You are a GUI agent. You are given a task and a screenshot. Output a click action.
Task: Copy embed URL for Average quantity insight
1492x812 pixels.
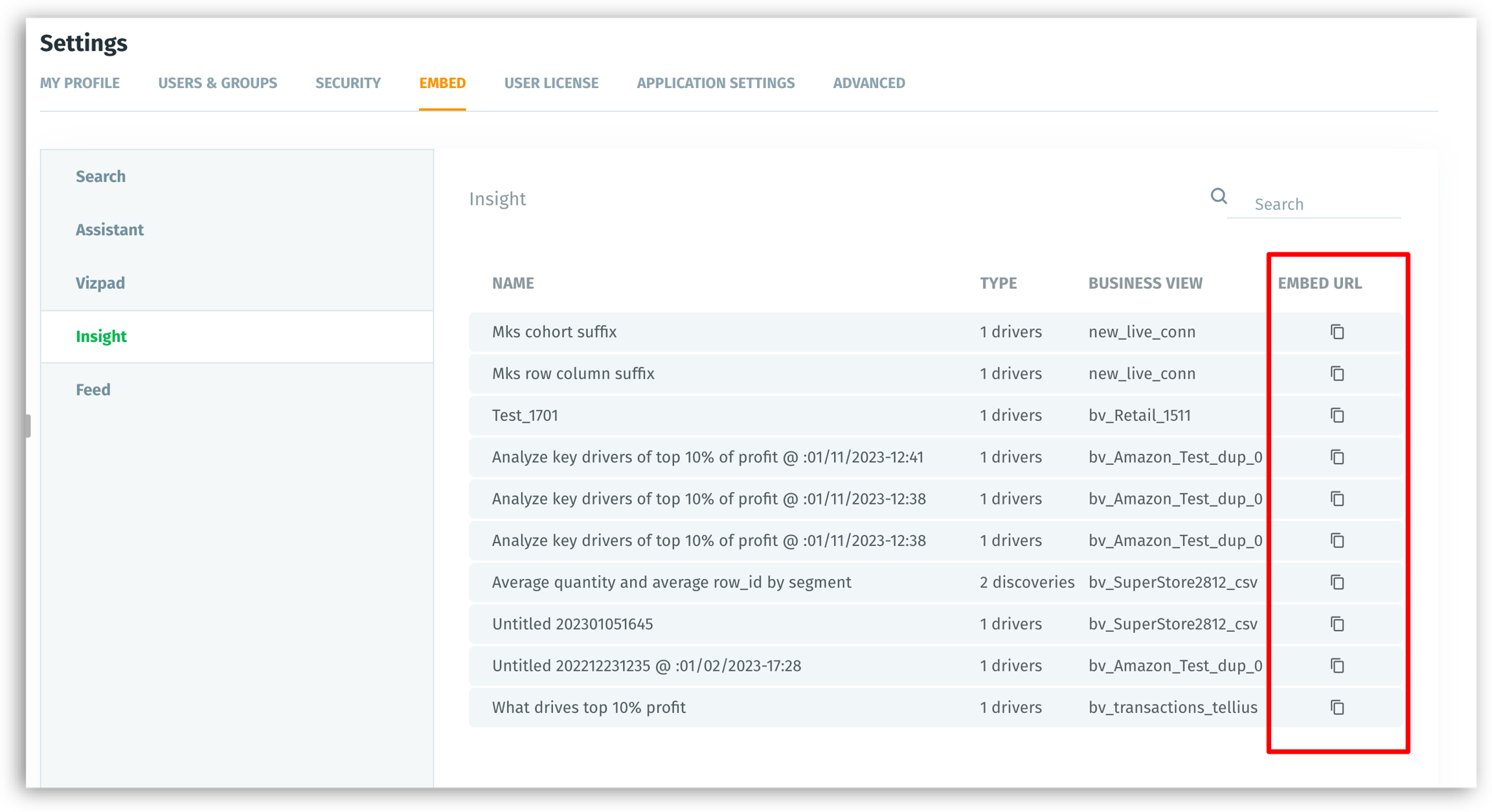point(1337,582)
